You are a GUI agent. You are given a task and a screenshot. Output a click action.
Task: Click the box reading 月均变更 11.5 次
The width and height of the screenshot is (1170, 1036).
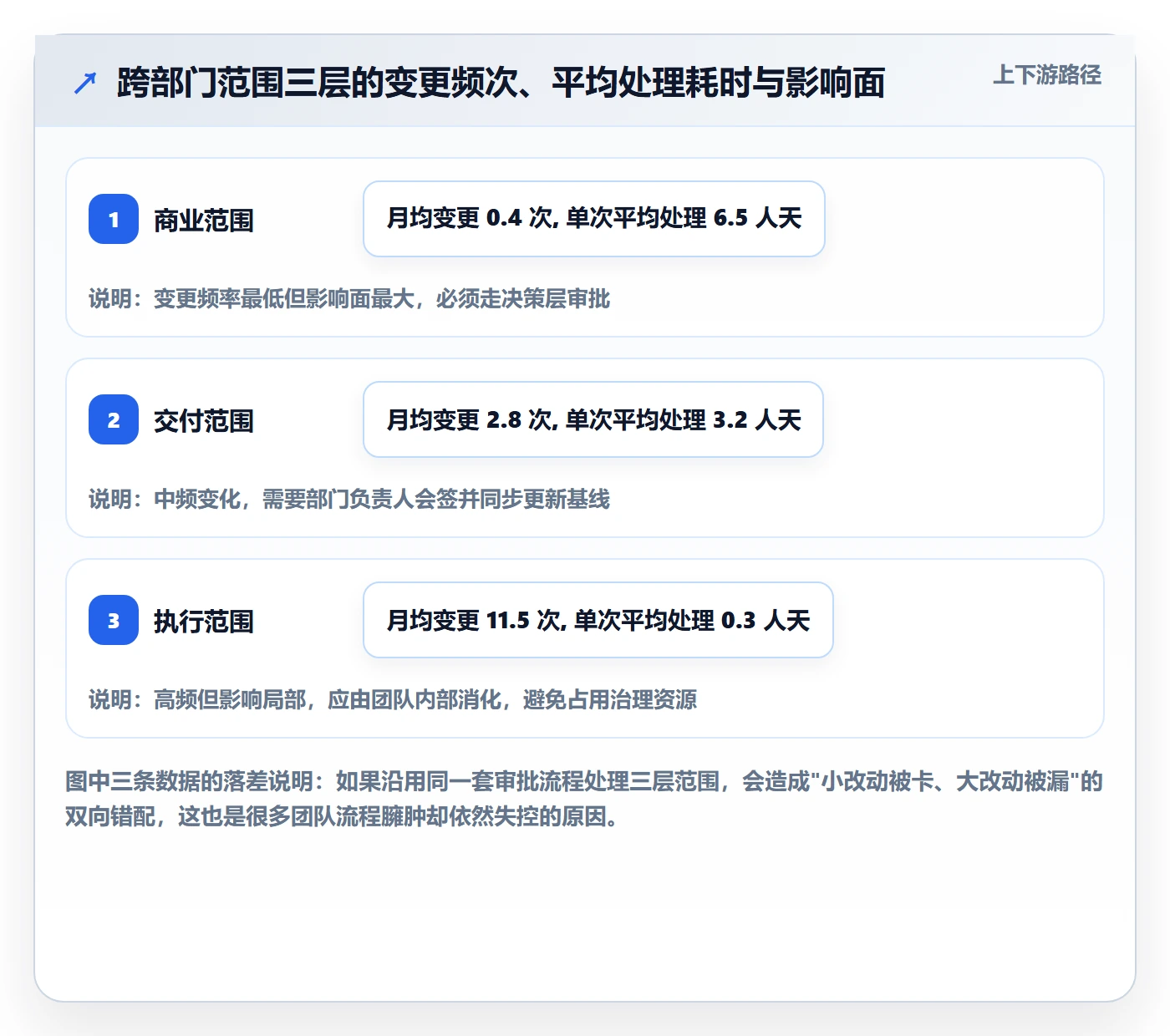598,620
